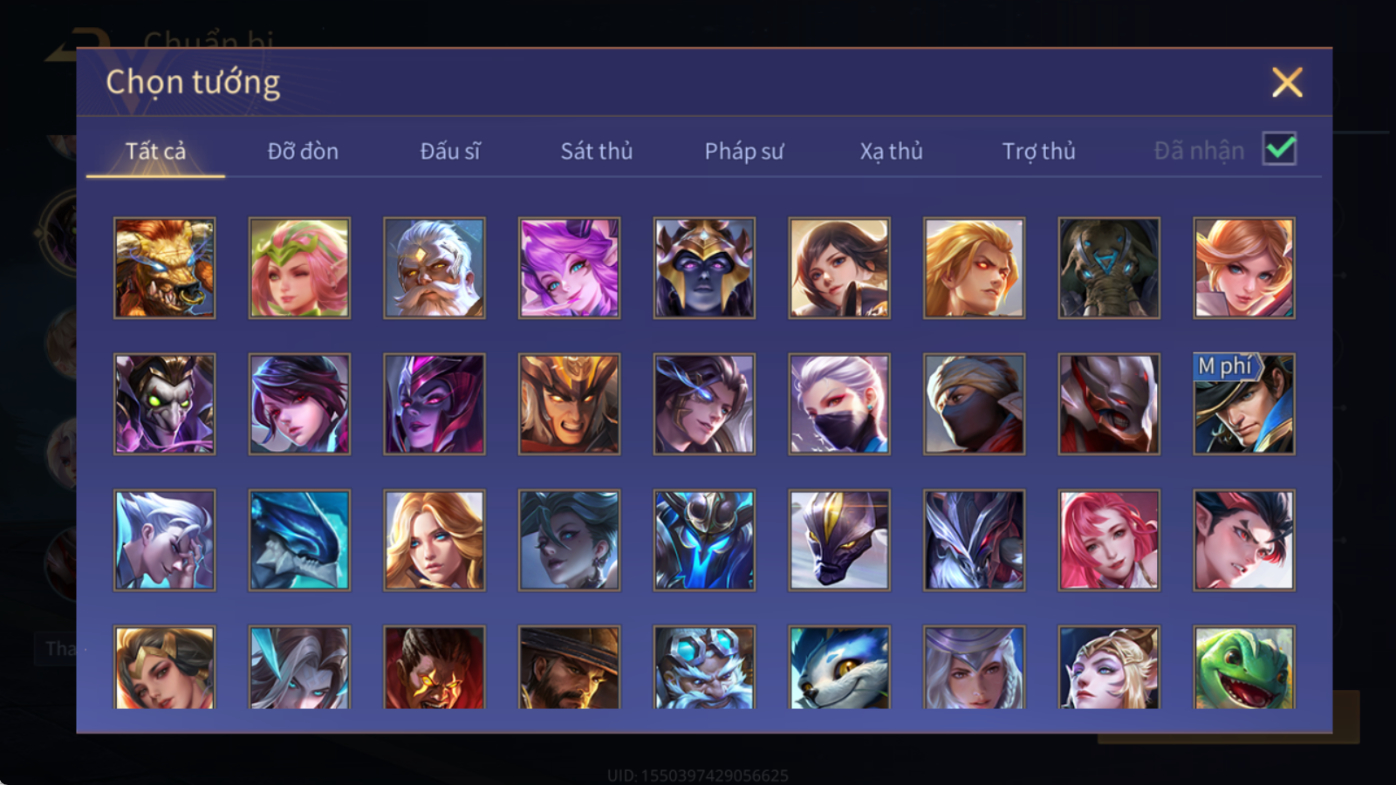The height and width of the screenshot is (785, 1396).
Task: Toggle the "Đã nhận" owned checkbox
Action: tap(1279, 149)
